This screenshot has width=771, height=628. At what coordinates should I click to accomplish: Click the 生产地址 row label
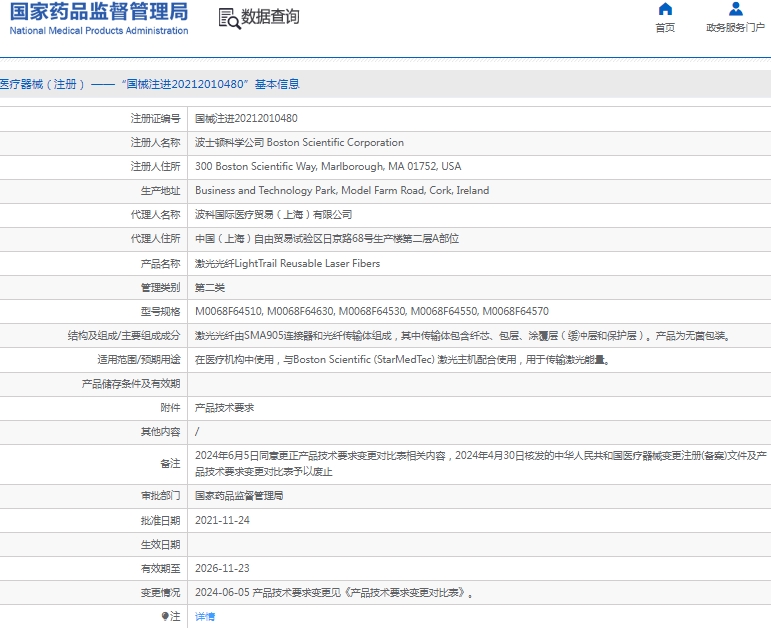coord(160,191)
